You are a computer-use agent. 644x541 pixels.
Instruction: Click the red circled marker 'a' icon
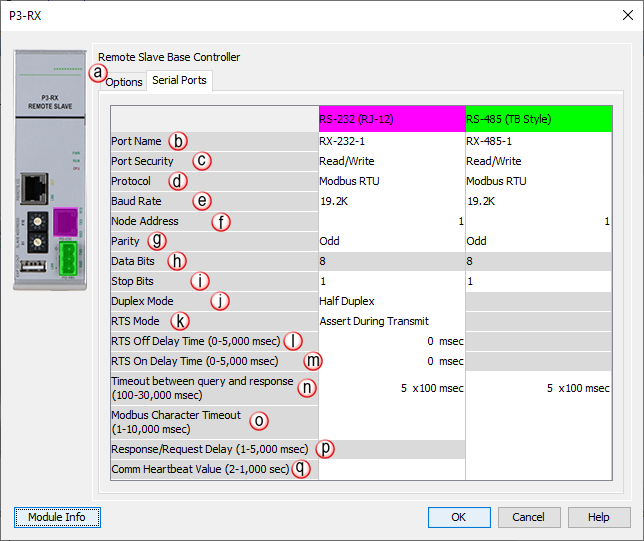(x=97, y=72)
